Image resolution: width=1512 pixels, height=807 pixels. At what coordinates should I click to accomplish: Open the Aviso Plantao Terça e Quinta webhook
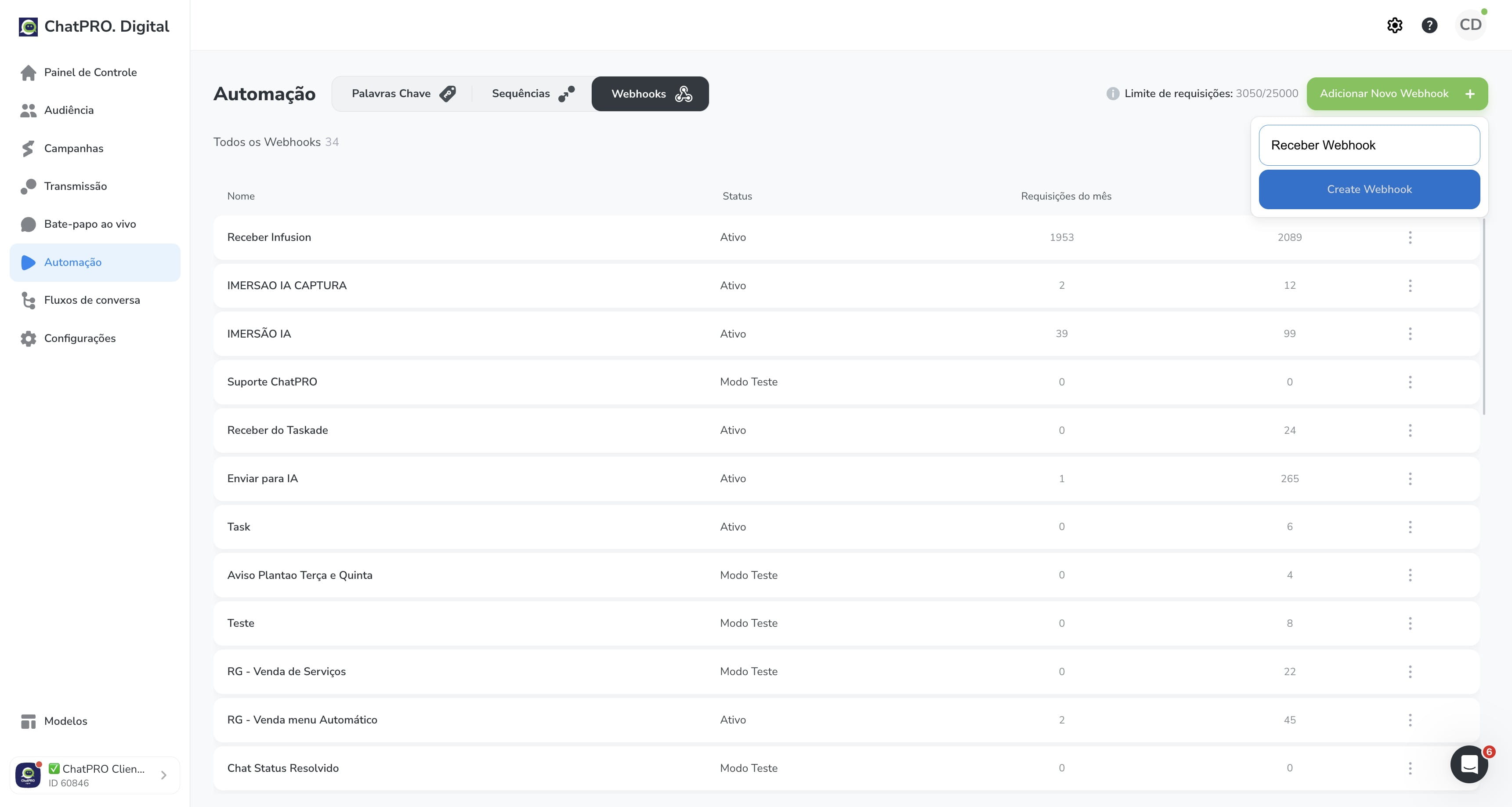point(846,575)
